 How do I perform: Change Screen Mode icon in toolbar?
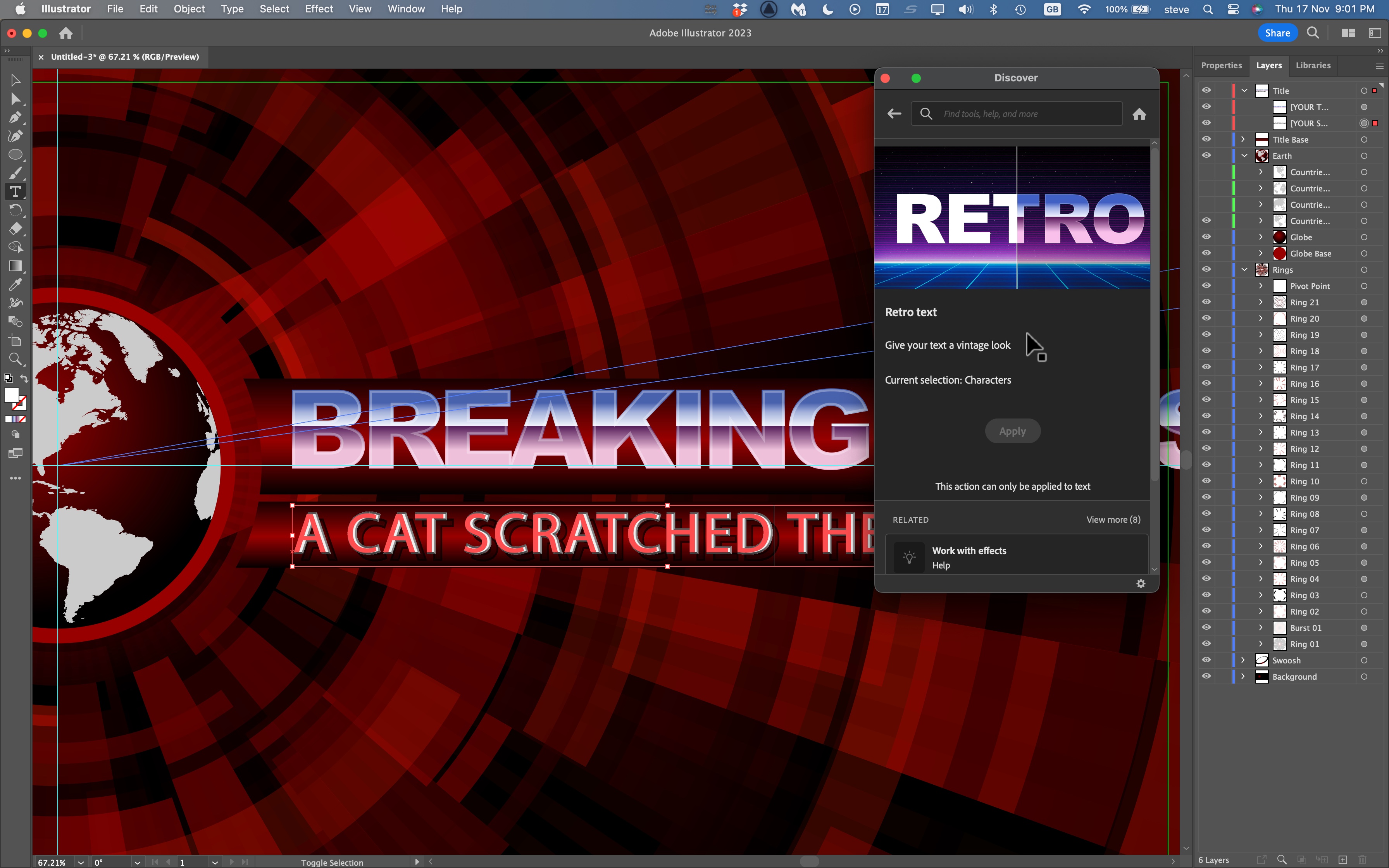(x=16, y=453)
